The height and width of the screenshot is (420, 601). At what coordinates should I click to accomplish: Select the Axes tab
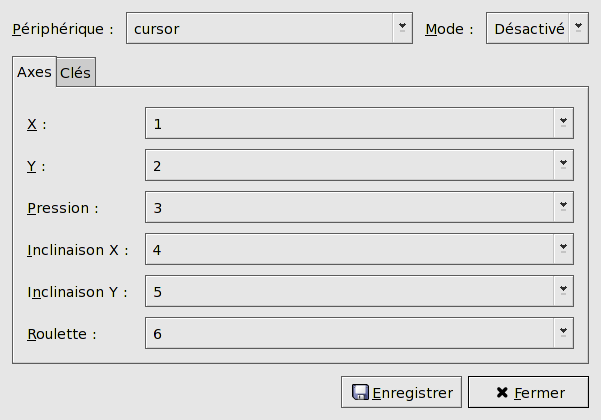tap(34, 72)
